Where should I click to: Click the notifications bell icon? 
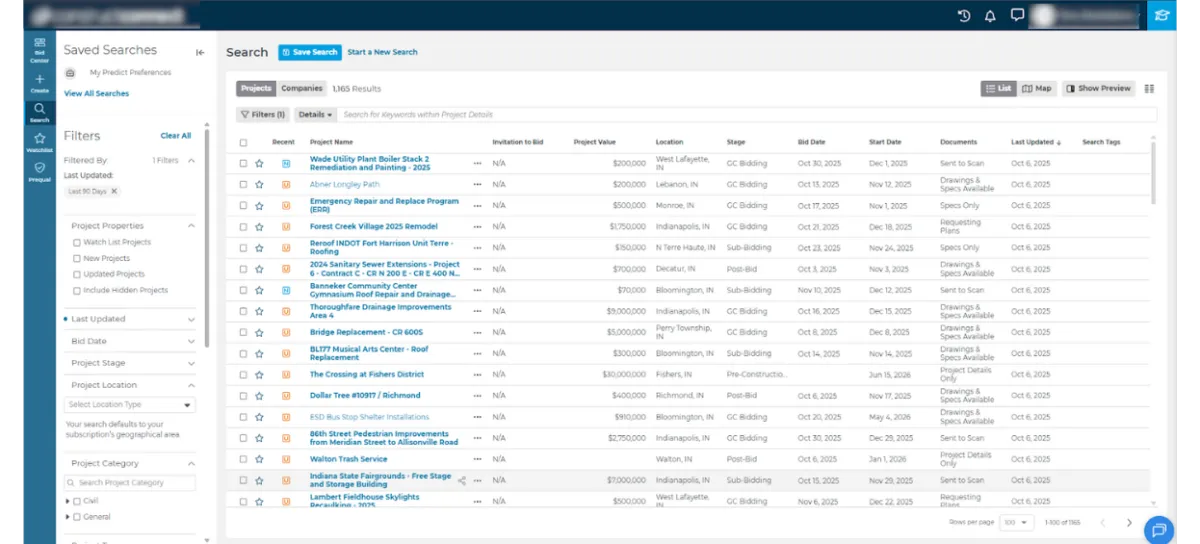[990, 16]
